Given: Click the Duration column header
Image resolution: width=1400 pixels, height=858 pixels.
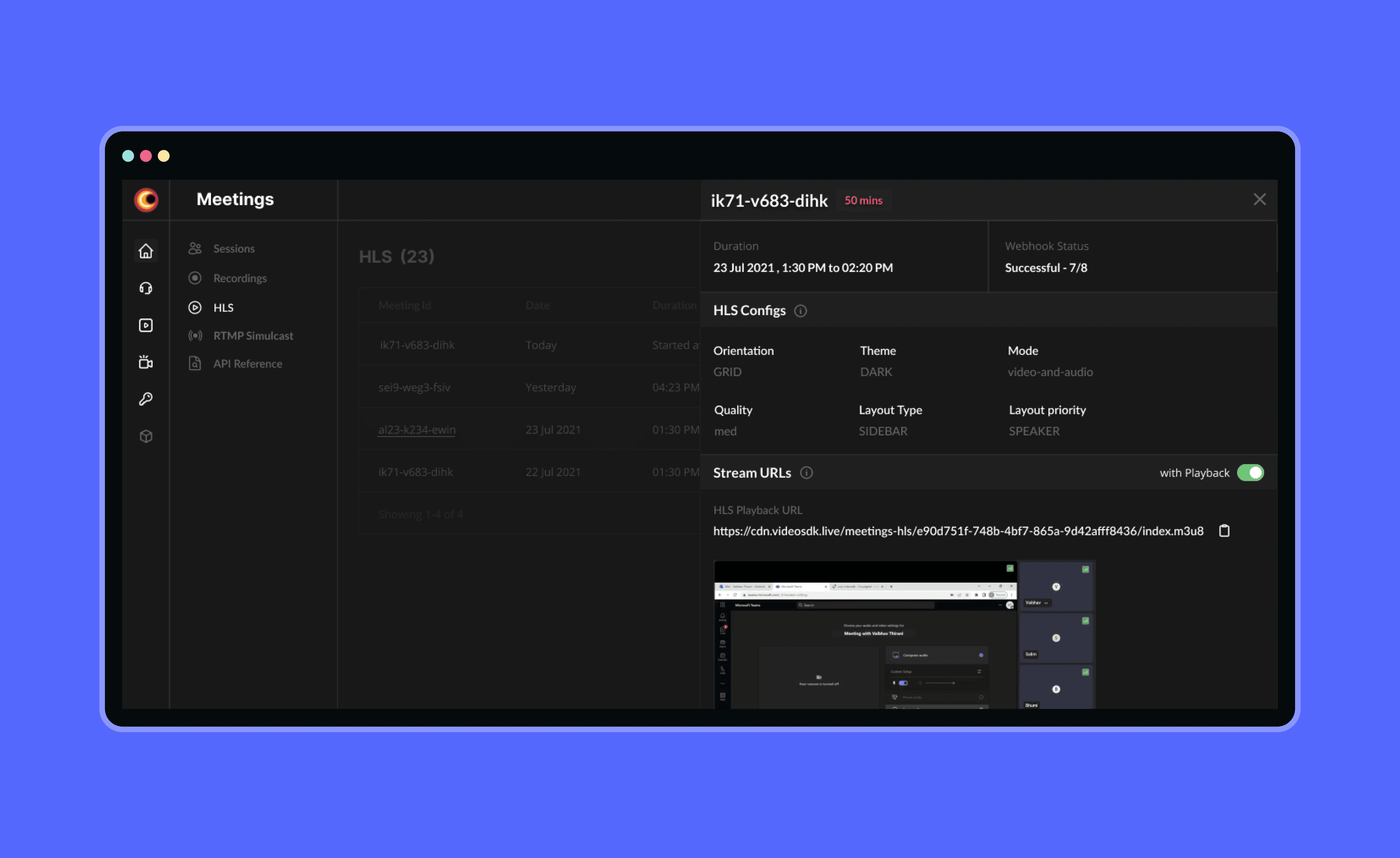Looking at the screenshot, I should tap(674, 305).
